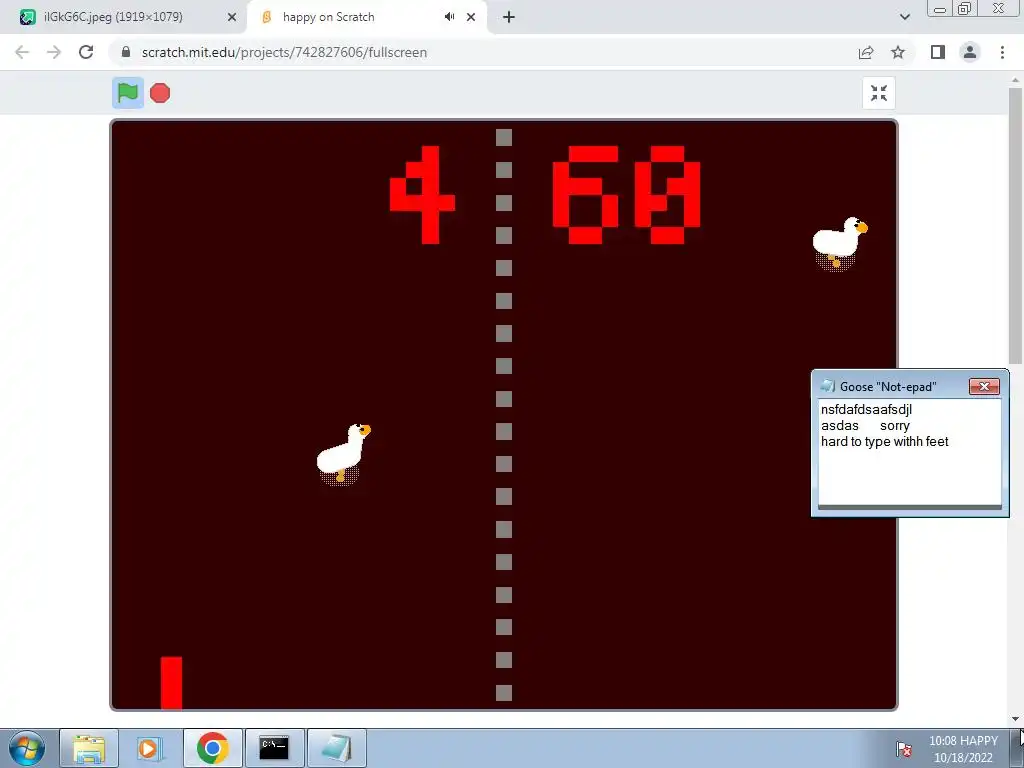Reload the Scratch page
Viewport: 1024px width, 768px height.
pyautogui.click(x=86, y=52)
